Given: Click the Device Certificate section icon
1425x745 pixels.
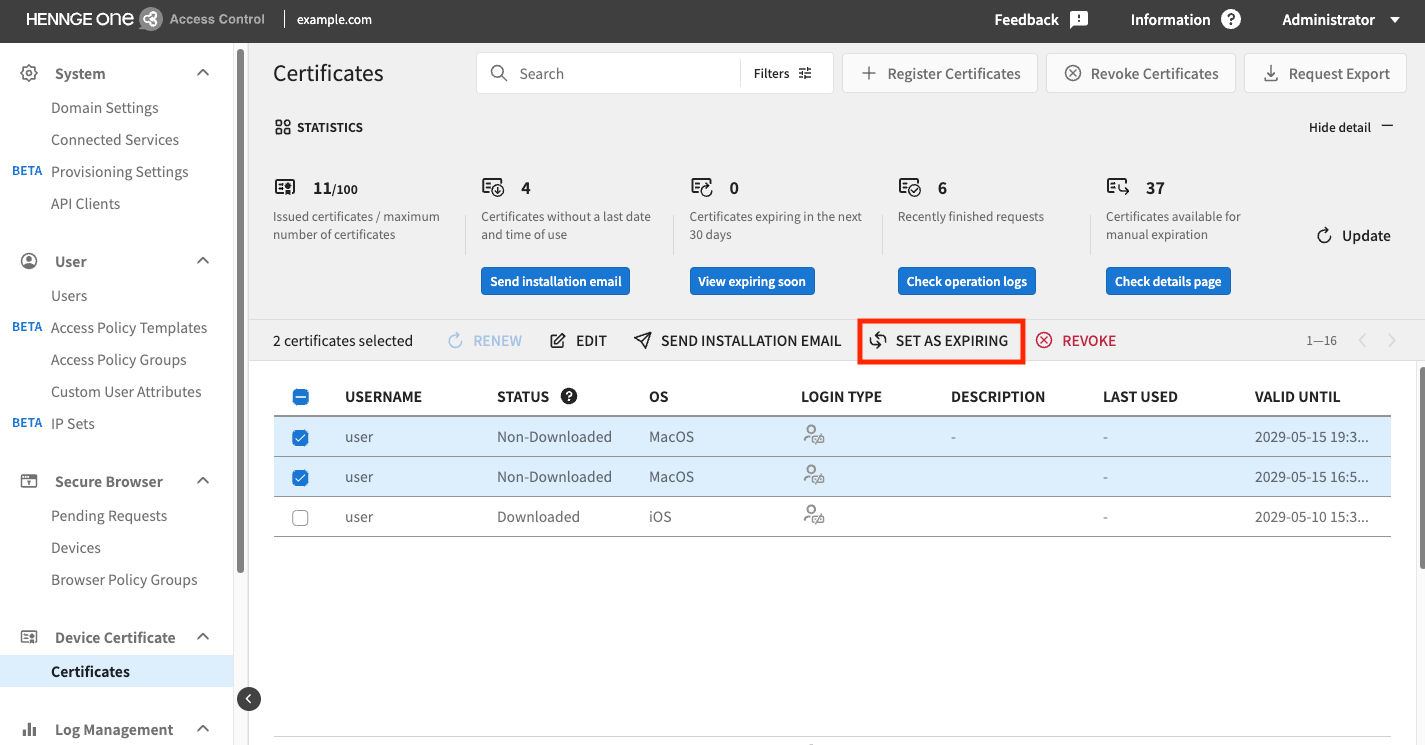Looking at the screenshot, I should [29, 637].
